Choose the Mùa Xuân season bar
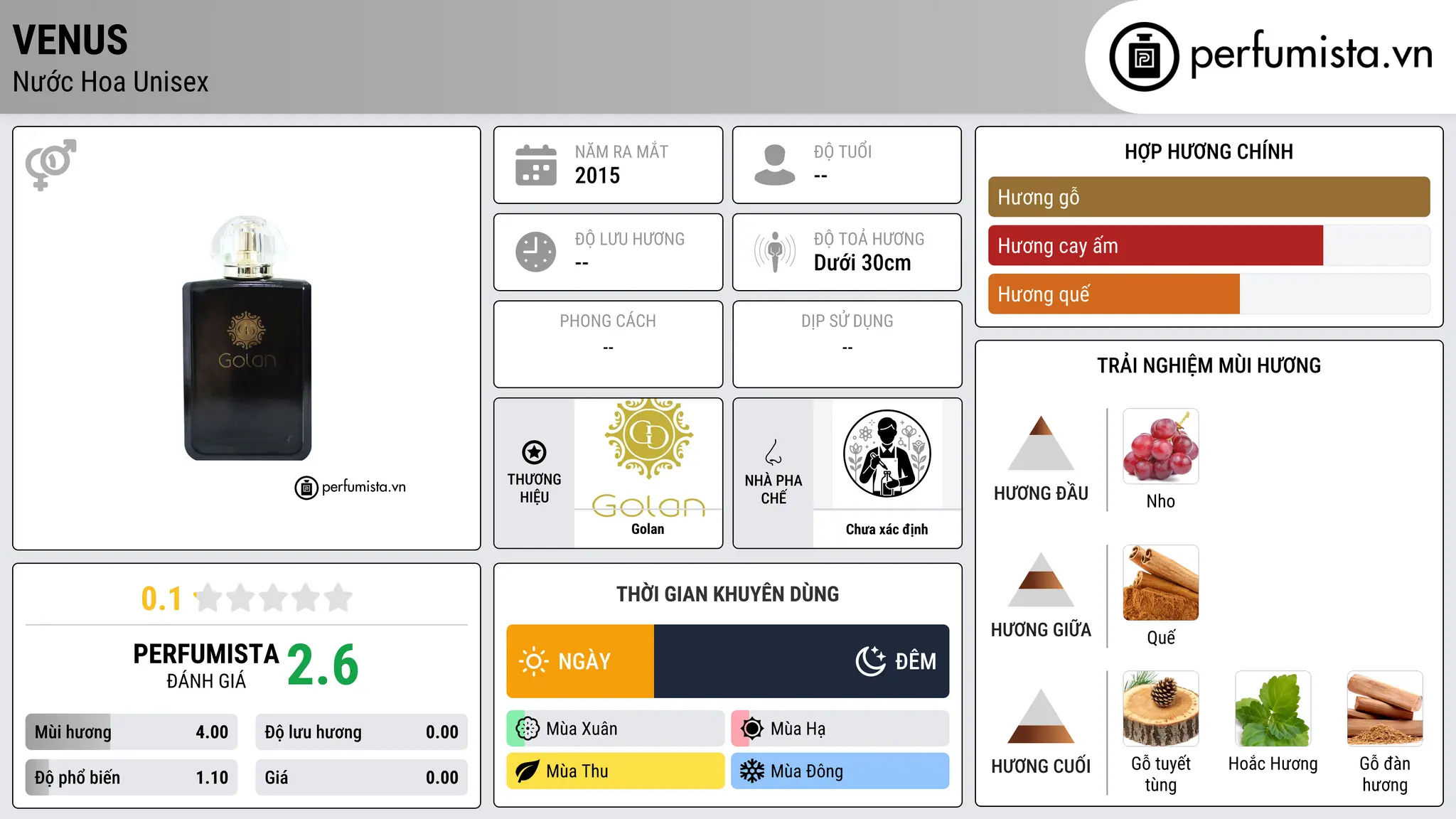The width and height of the screenshot is (1456, 819). [x=616, y=729]
